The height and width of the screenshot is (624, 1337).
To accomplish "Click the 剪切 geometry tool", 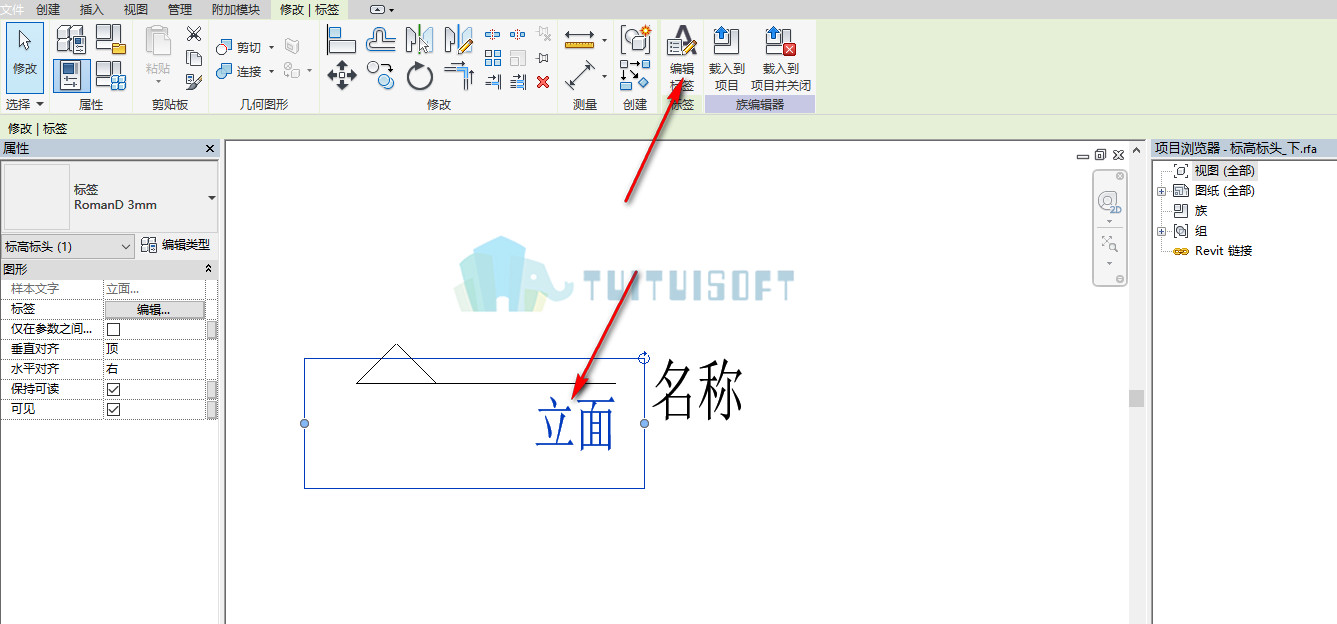I will [x=239, y=47].
